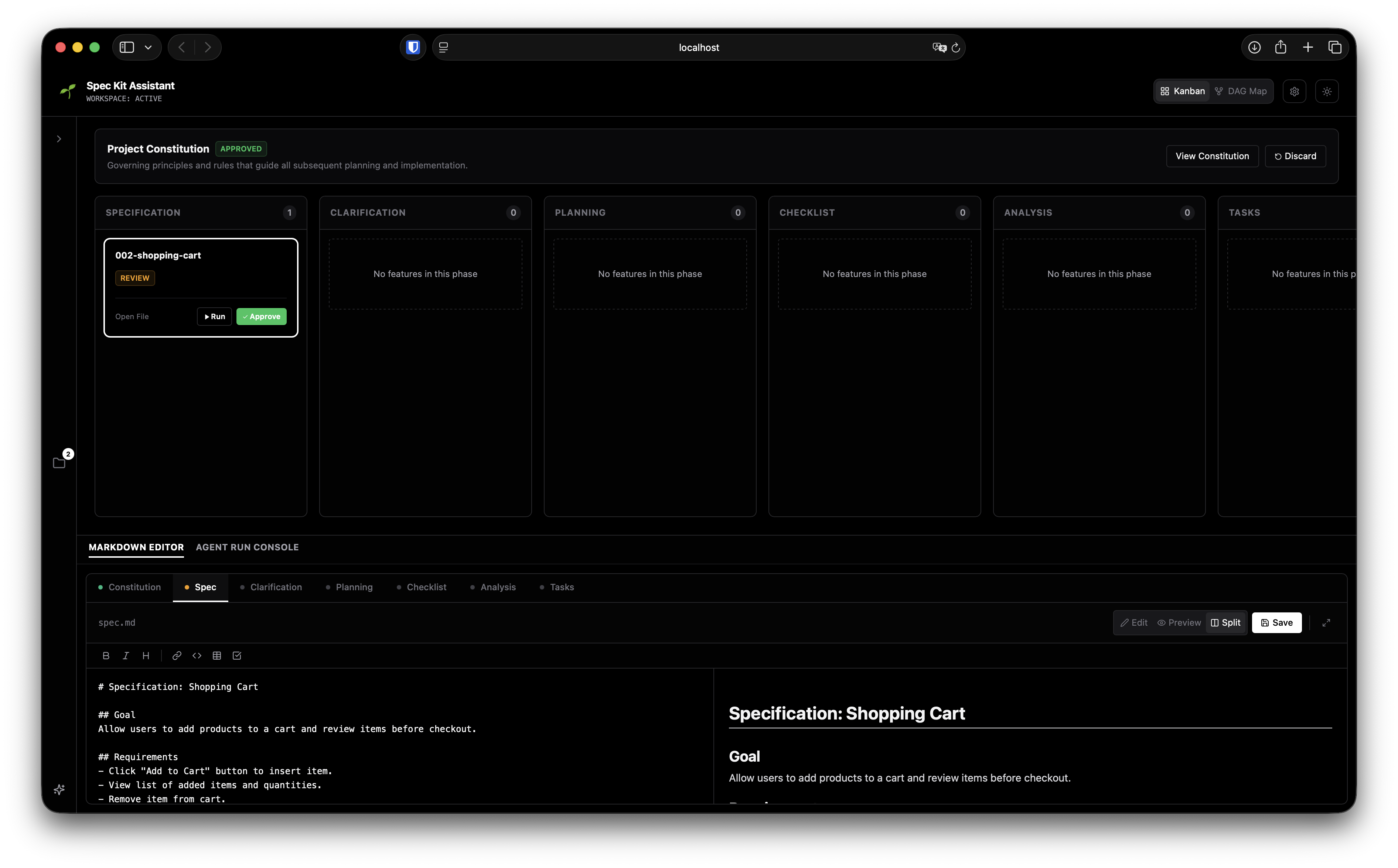Image resolution: width=1398 pixels, height=868 pixels.
Task: Click the APPROVED constitution badge
Action: 241,149
